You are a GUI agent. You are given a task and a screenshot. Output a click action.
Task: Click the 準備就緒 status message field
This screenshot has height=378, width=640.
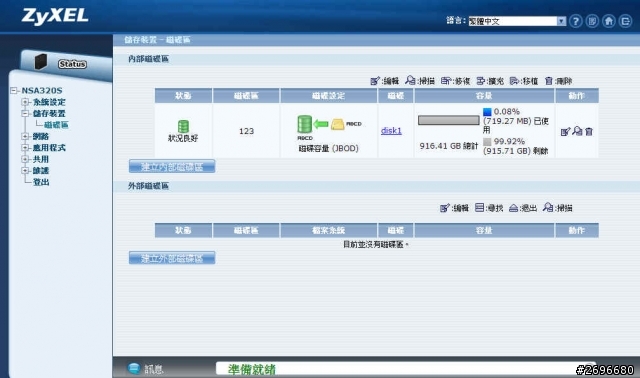click(x=406, y=369)
